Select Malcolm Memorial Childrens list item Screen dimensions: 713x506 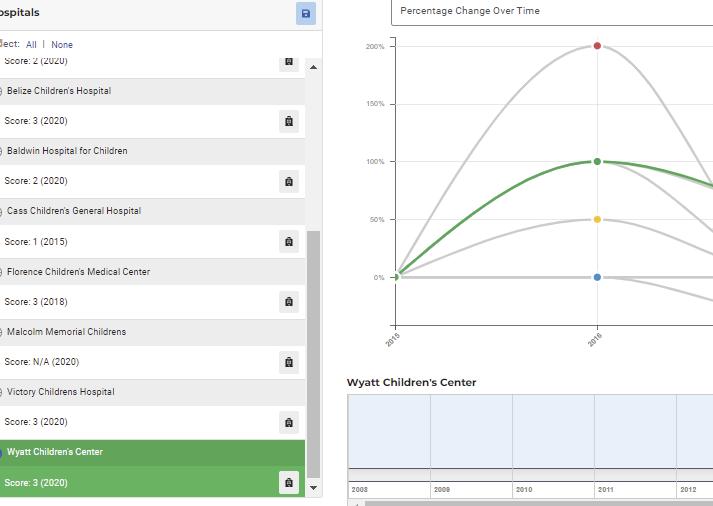pyautogui.click(x=66, y=332)
